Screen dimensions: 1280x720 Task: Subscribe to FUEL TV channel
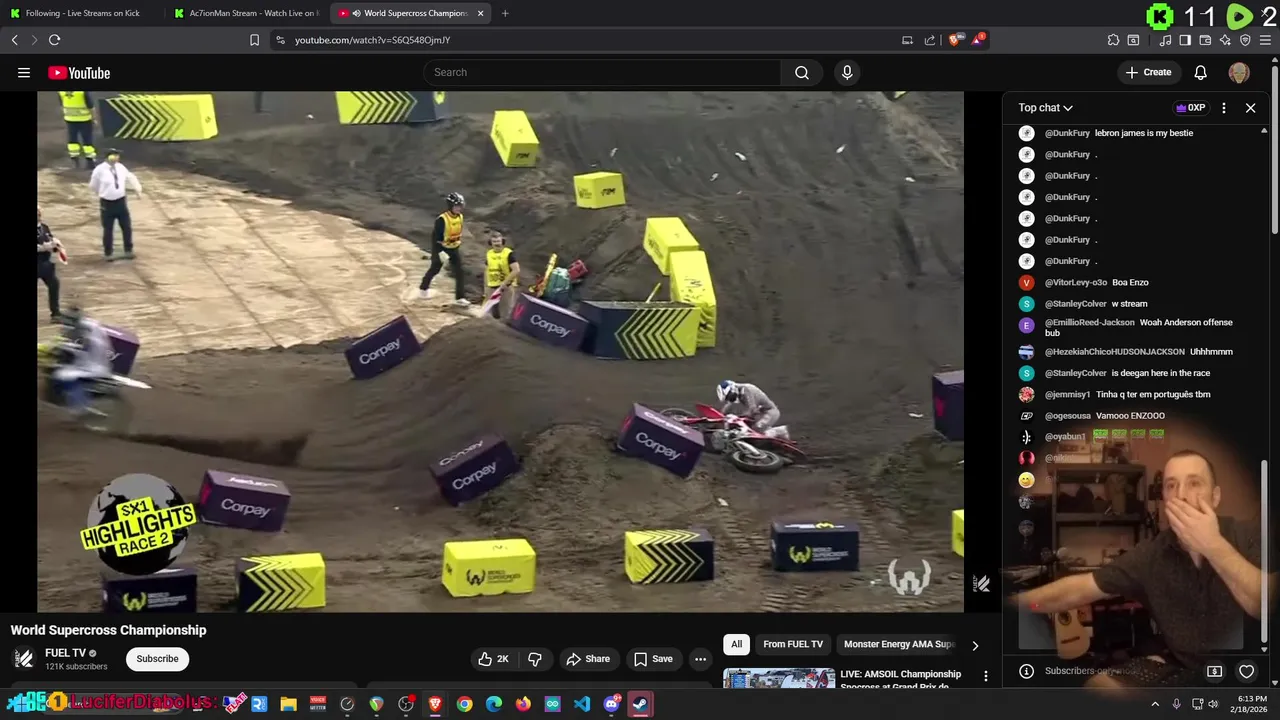click(157, 659)
